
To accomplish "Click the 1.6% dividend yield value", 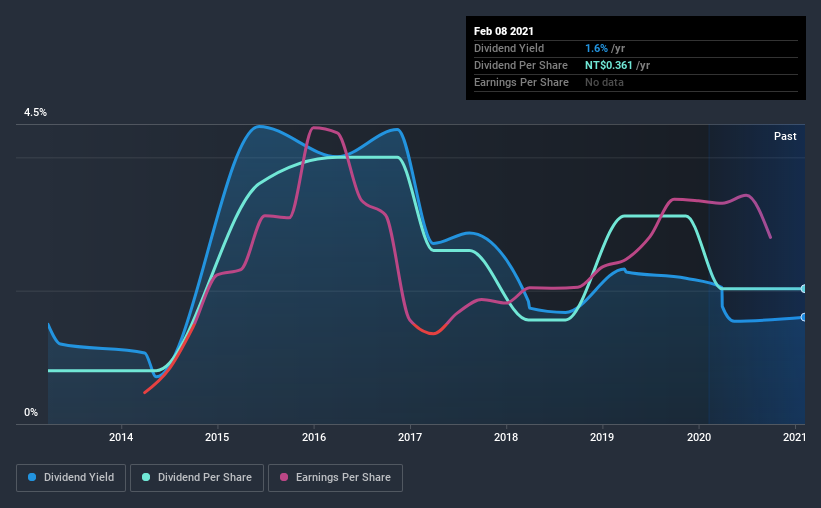I will 596,48.
